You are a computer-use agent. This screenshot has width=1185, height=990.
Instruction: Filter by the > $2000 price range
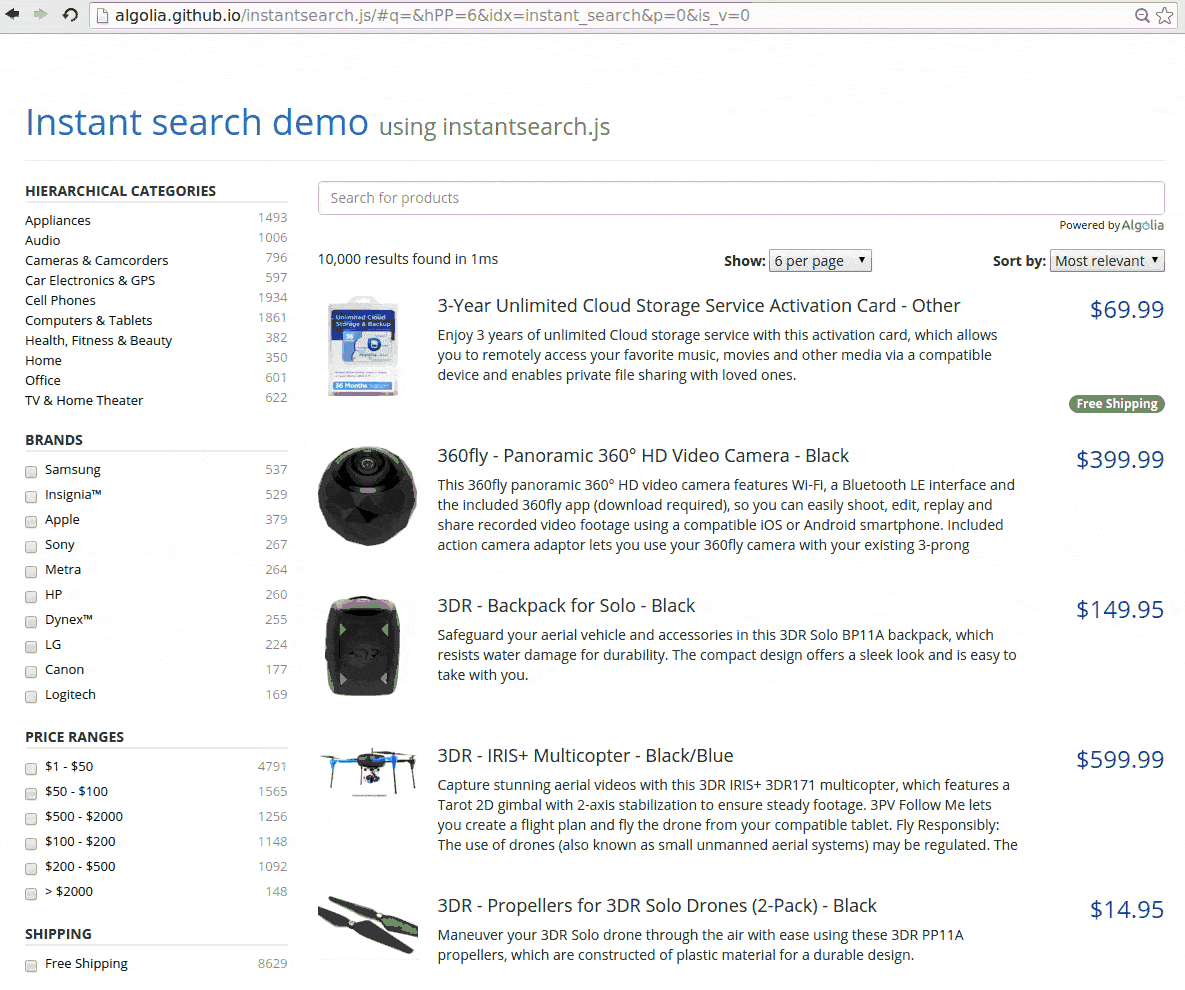[x=31, y=893]
